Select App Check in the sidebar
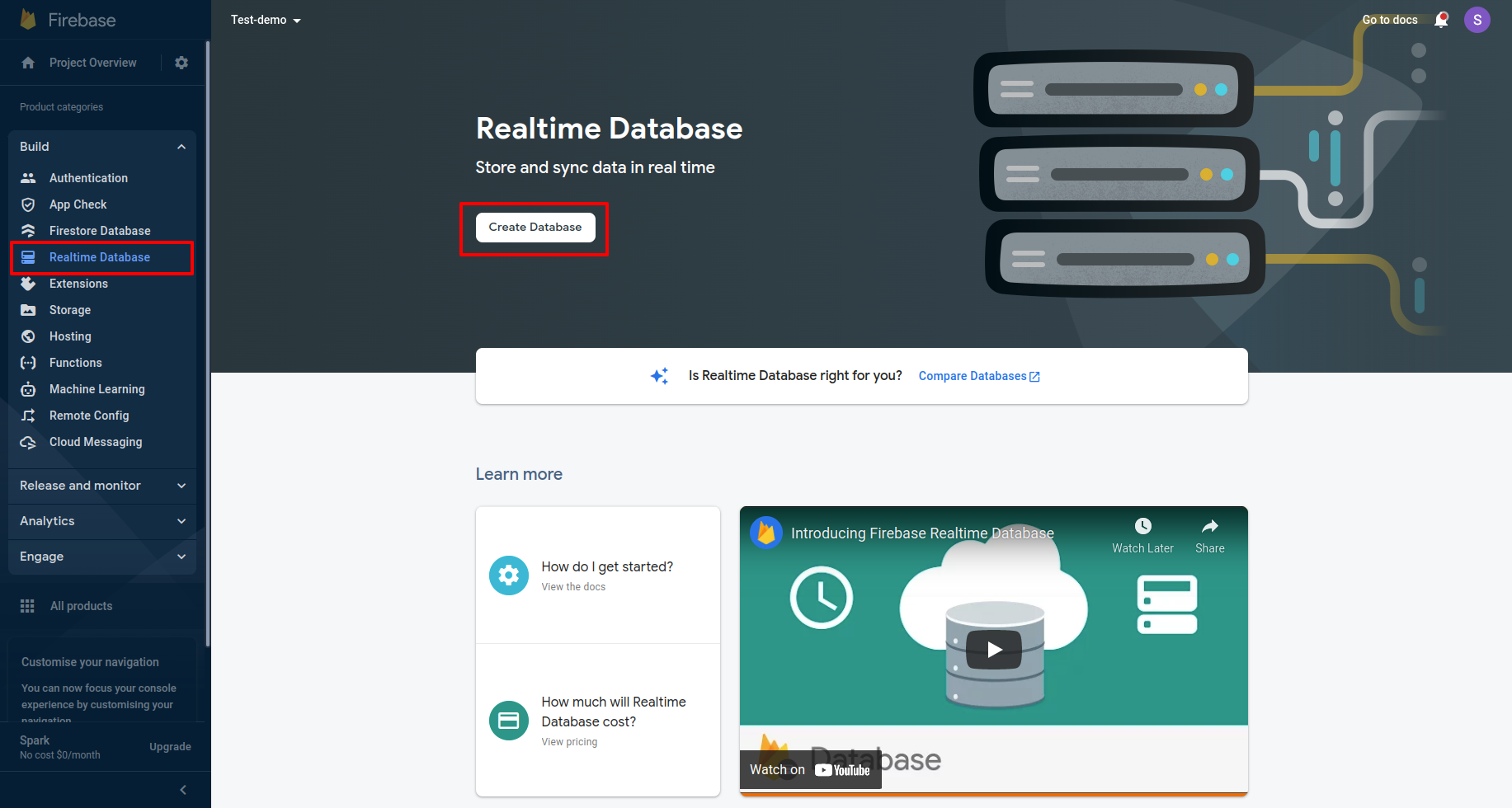Viewport: 1512px width, 808px height. [x=78, y=204]
